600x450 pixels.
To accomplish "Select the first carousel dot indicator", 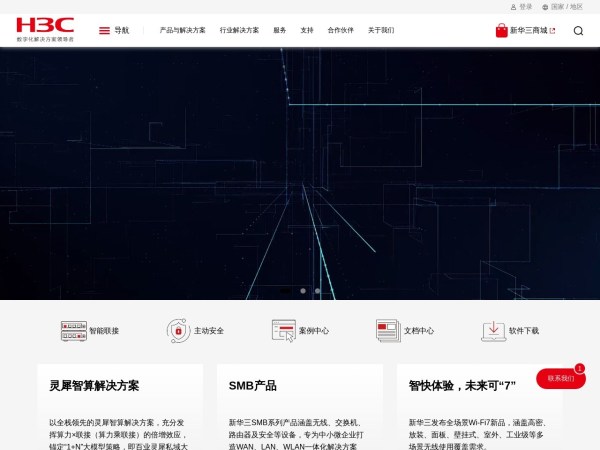I will (303, 291).
